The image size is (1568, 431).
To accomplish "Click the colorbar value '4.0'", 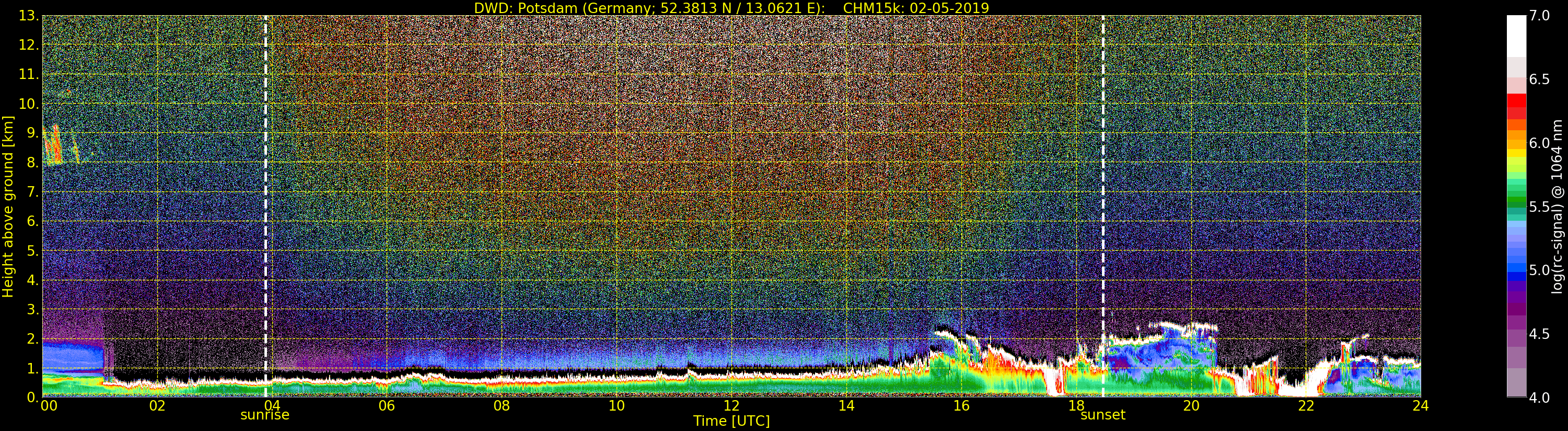I will click(x=1539, y=398).
